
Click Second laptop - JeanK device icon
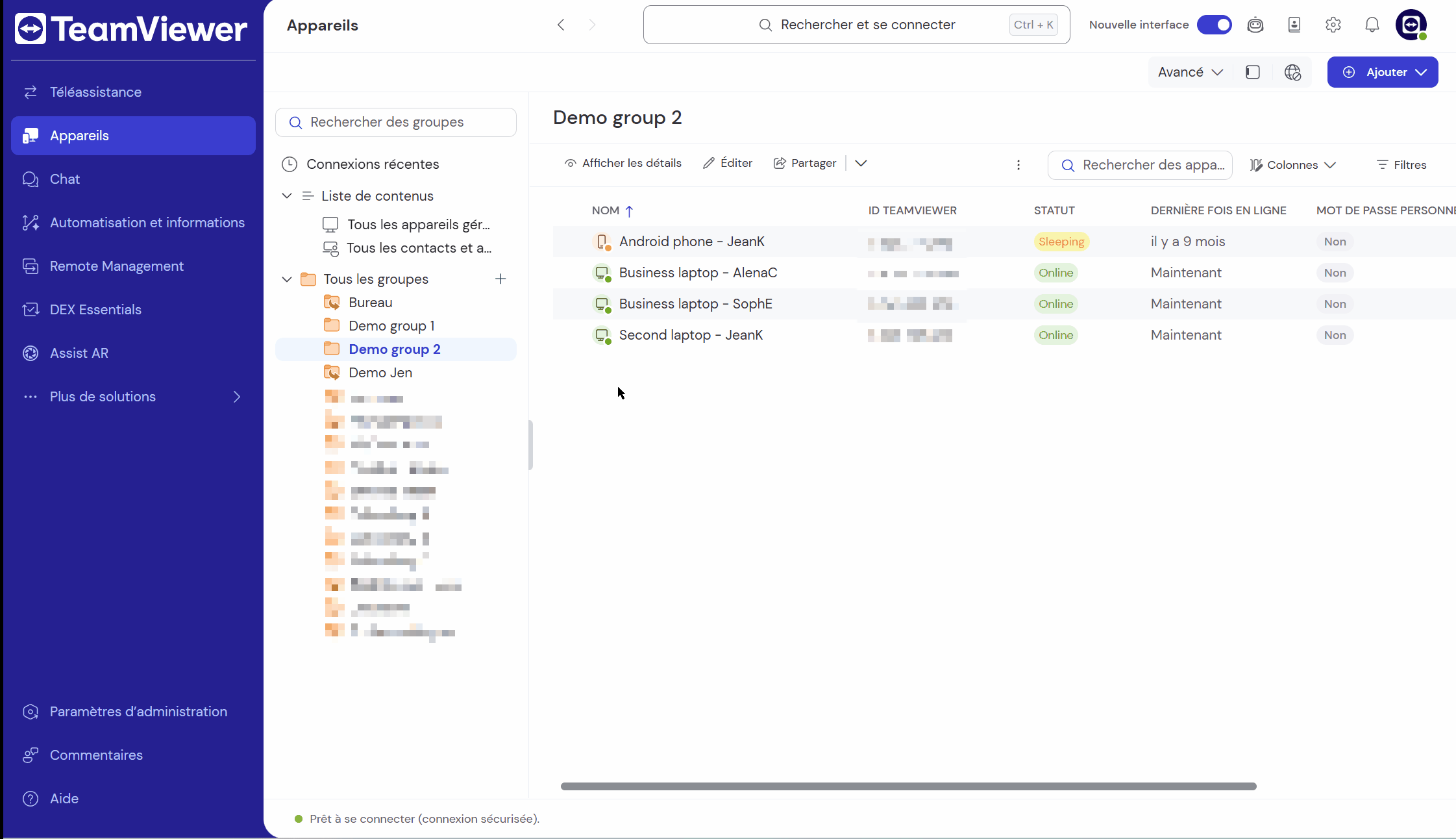click(x=602, y=335)
